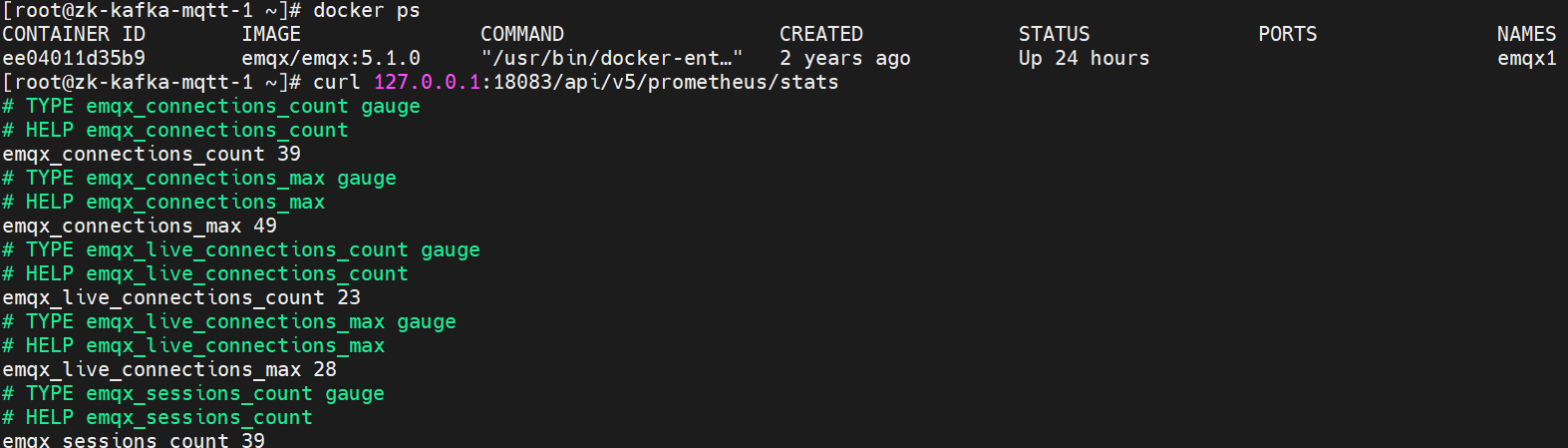Click the NAMES column header
1568x448 pixels.
pyautogui.click(x=1526, y=34)
